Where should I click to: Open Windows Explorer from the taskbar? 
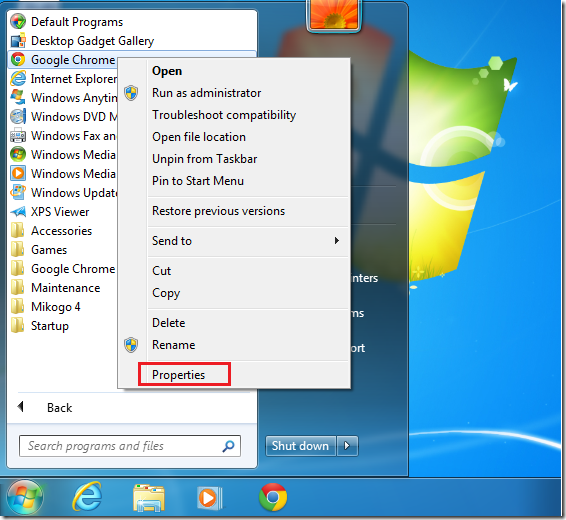tap(149, 498)
